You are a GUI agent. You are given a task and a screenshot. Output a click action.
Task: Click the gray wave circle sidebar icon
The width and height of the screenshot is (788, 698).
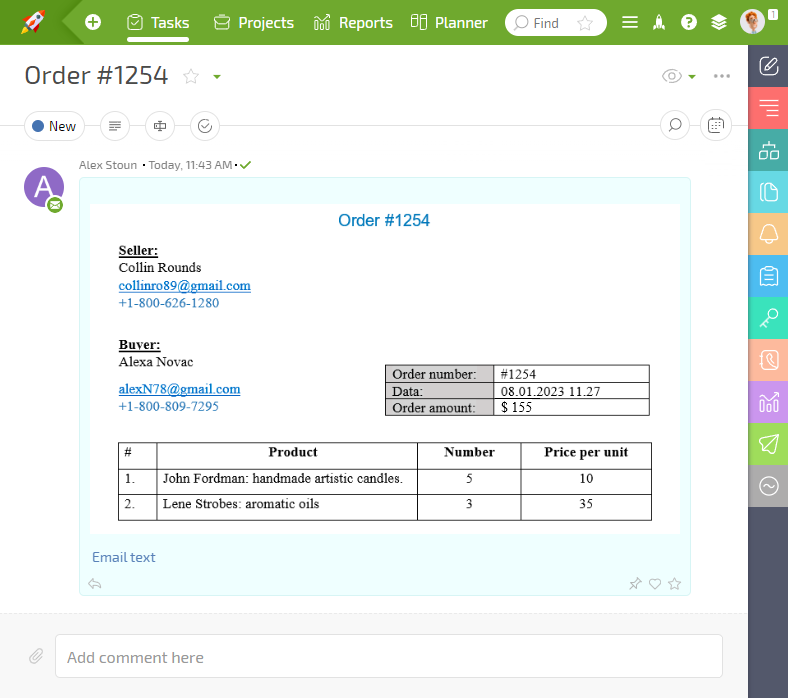(x=768, y=486)
